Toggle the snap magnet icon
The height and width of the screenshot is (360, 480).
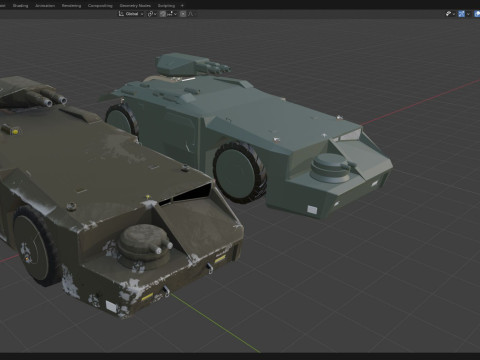[163, 14]
